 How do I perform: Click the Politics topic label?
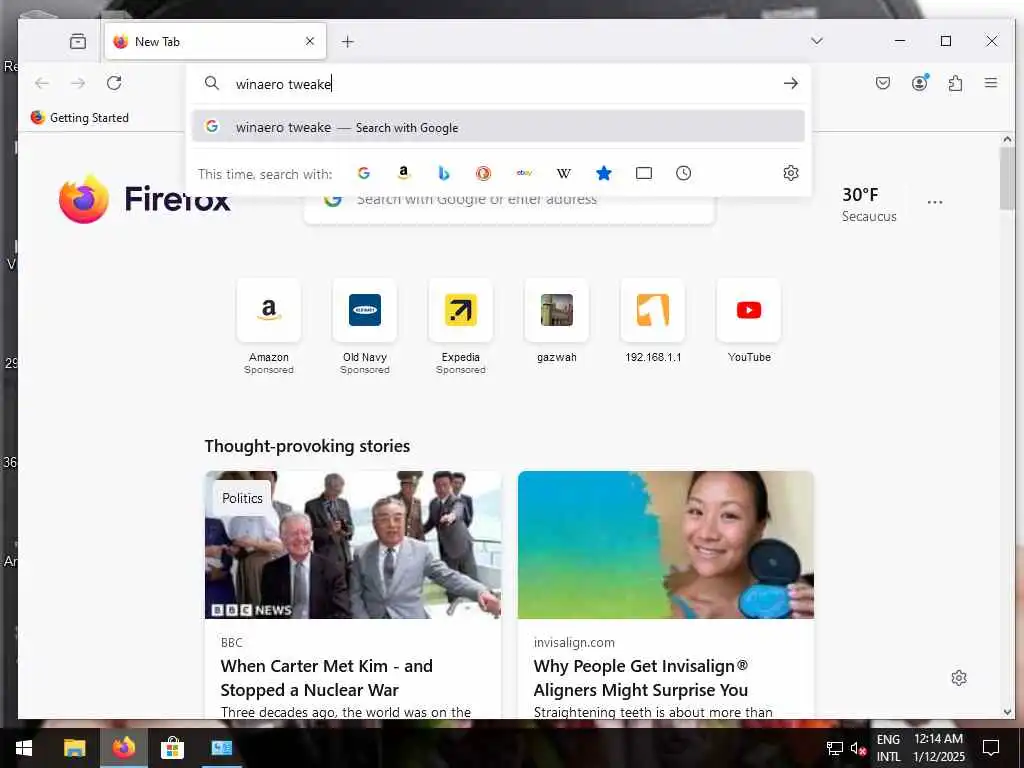point(242,498)
